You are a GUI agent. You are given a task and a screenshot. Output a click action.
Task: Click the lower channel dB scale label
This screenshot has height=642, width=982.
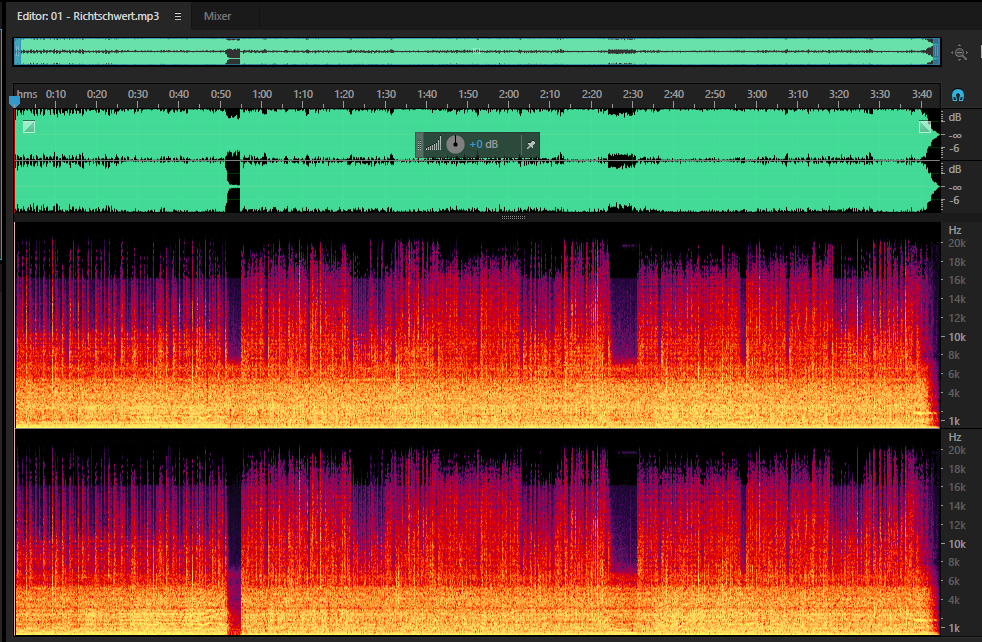(954, 169)
